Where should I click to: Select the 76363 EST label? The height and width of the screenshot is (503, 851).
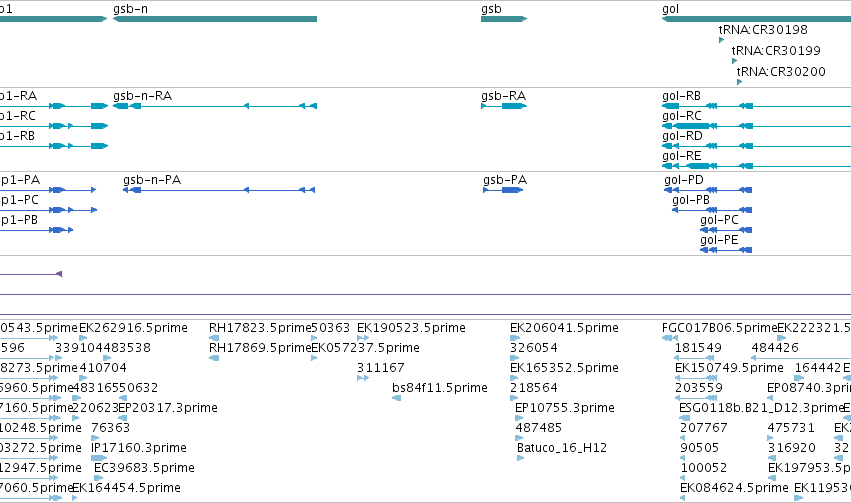pos(110,428)
